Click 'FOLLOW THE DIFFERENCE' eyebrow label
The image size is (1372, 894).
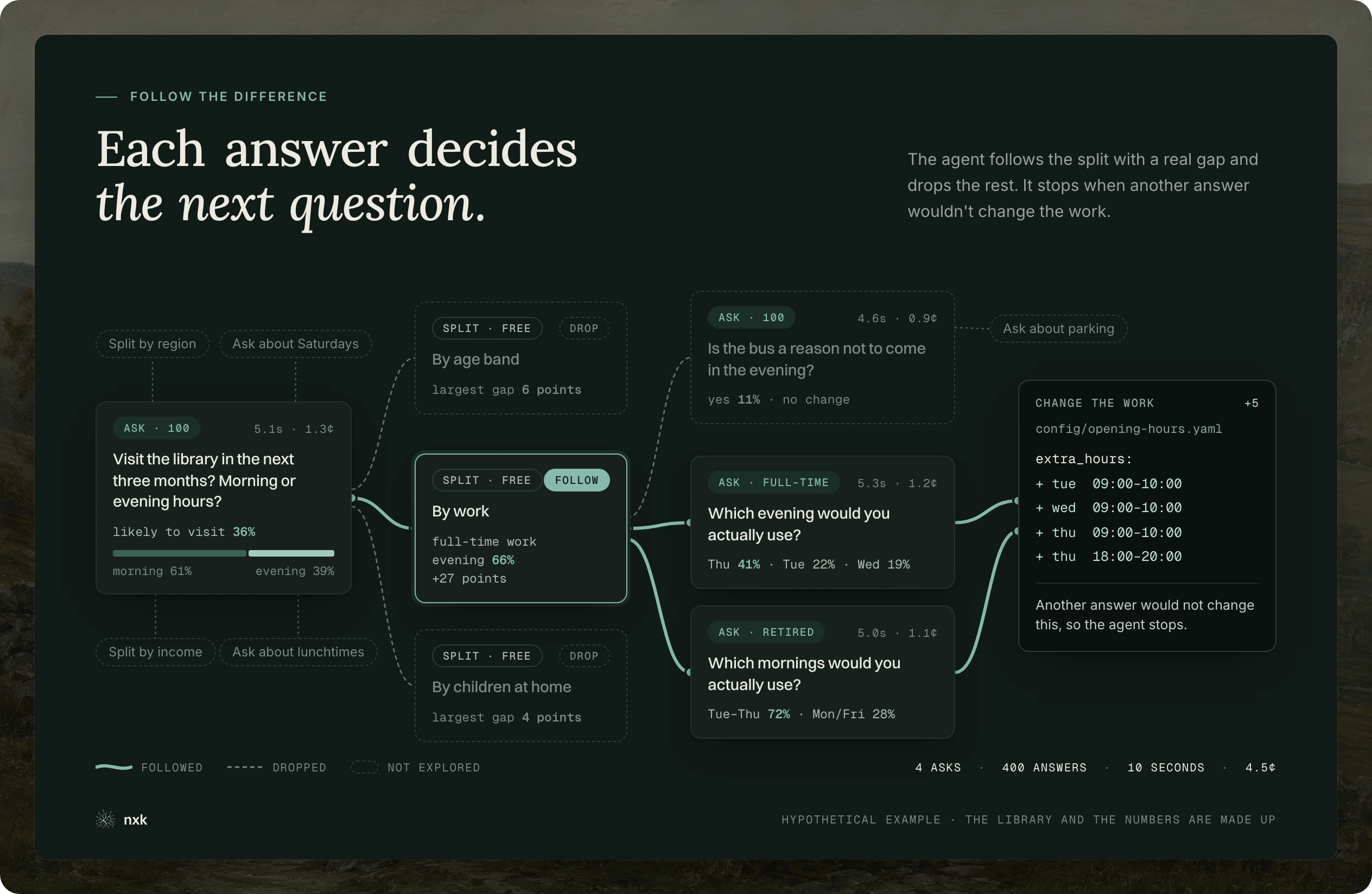pos(228,96)
